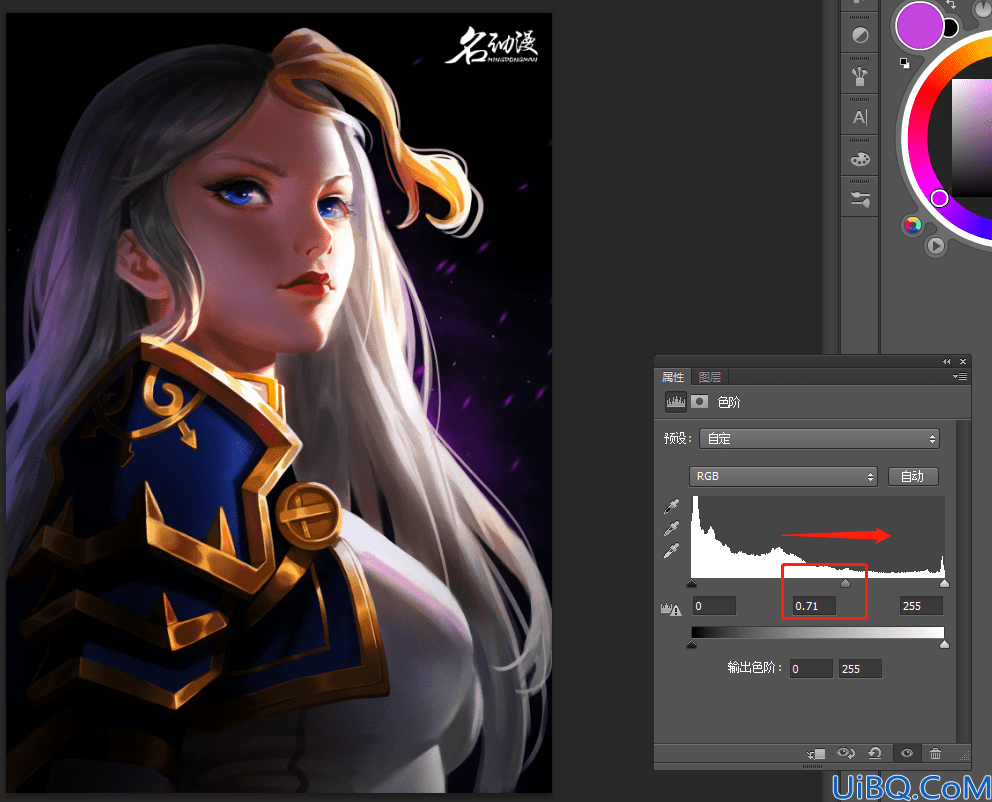Click the color saturation square in wheel

pos(972,139)
